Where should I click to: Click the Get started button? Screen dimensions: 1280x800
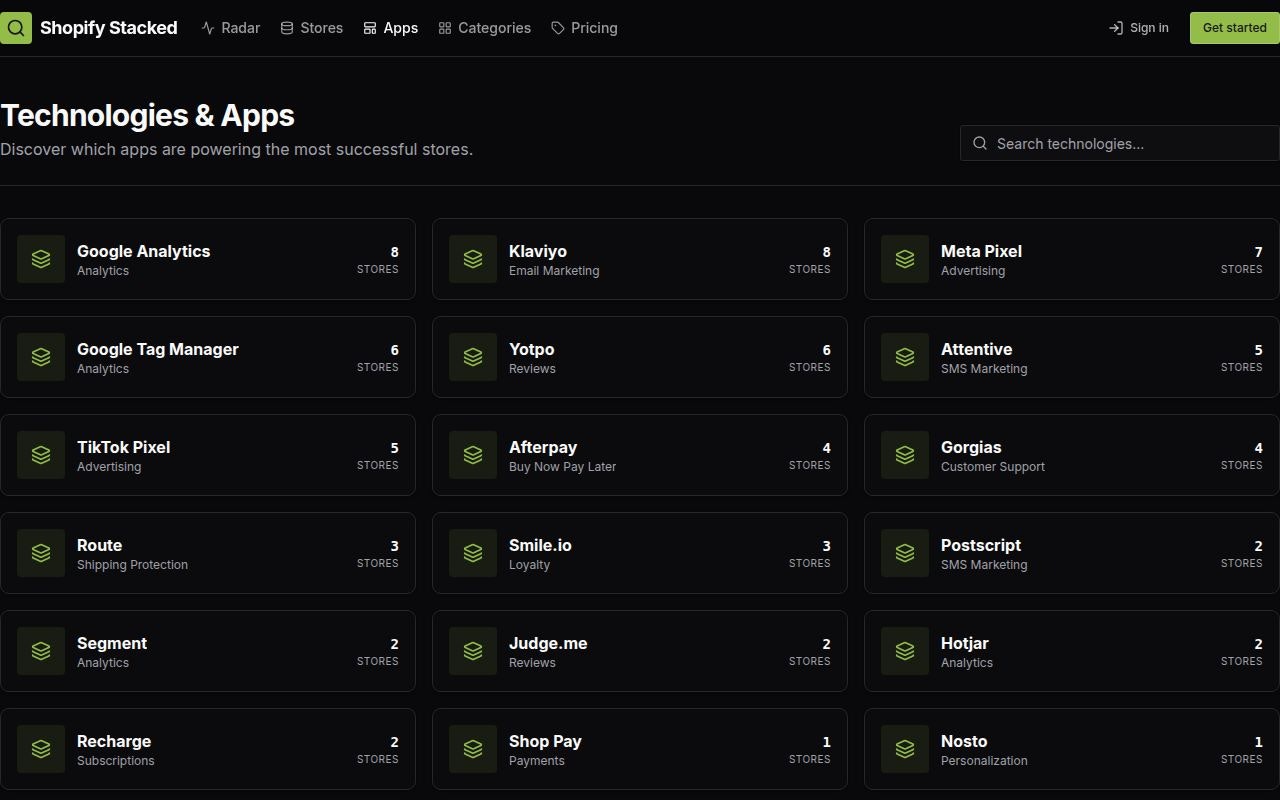1234,28
